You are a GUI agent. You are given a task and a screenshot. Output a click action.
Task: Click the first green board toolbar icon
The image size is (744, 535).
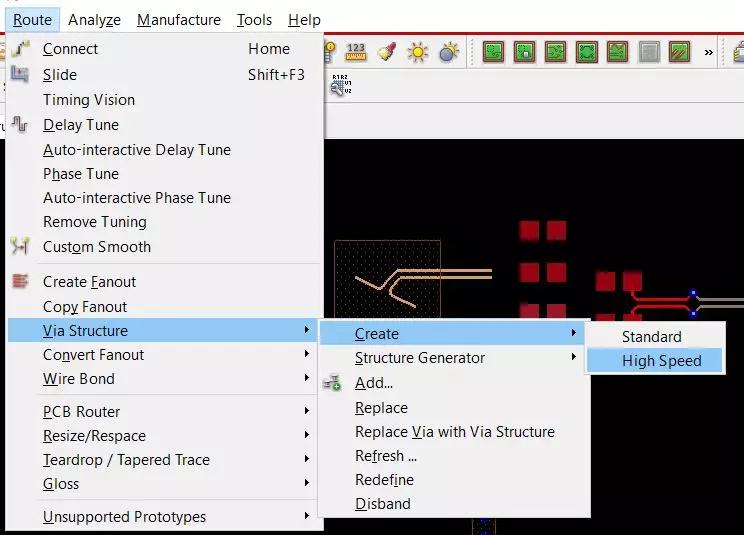tap(492, 52)
